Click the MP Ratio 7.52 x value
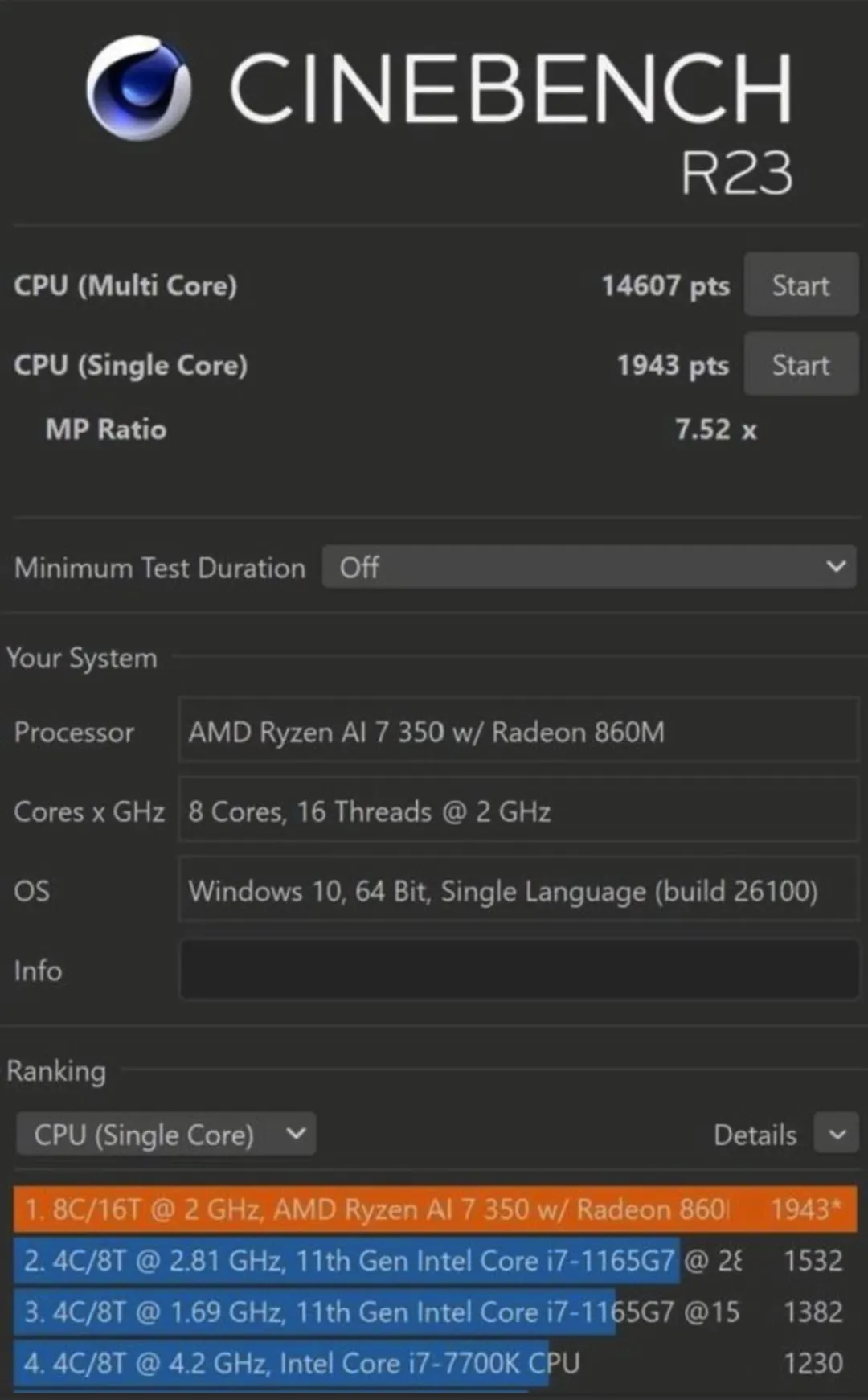The height and width of the screenshot is (1400, 868). pyautogui.click(x=715, y=429)
